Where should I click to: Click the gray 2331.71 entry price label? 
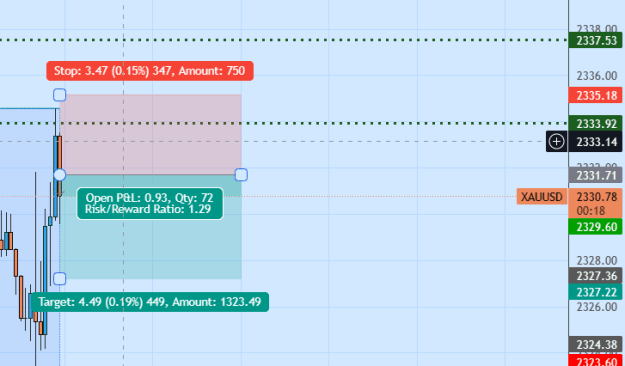[x=596, y=175]
